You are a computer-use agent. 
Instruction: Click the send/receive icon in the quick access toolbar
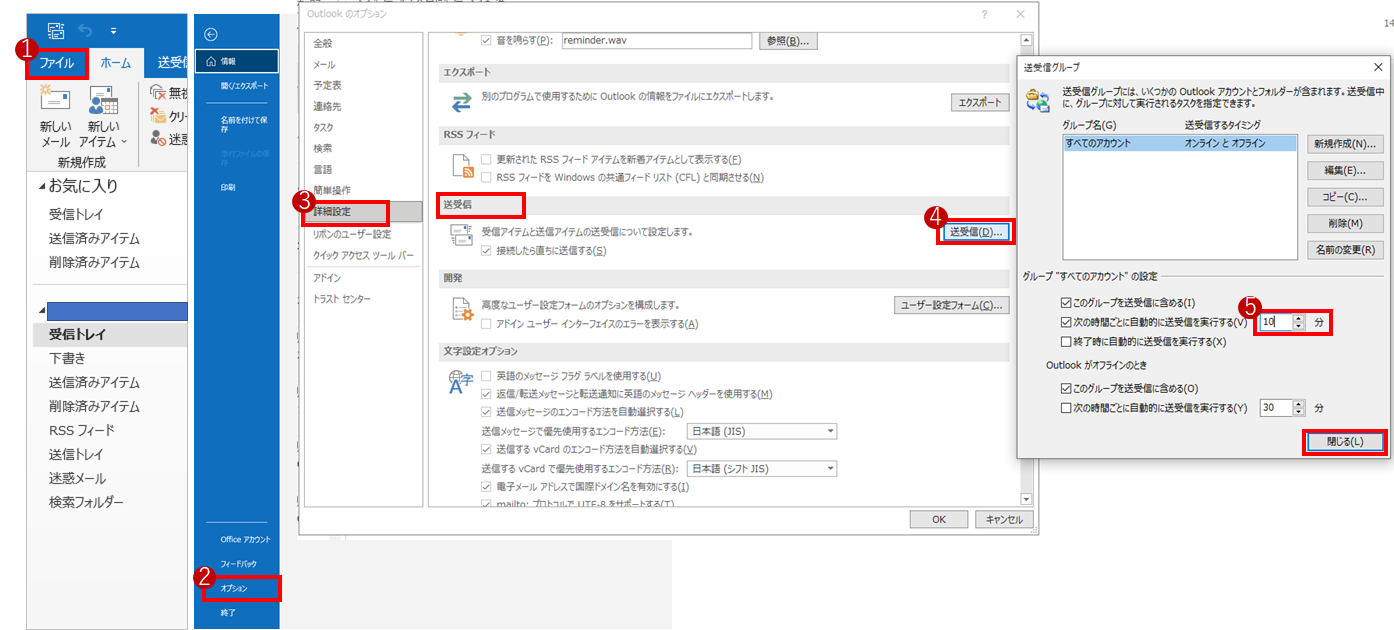[56, 31]
